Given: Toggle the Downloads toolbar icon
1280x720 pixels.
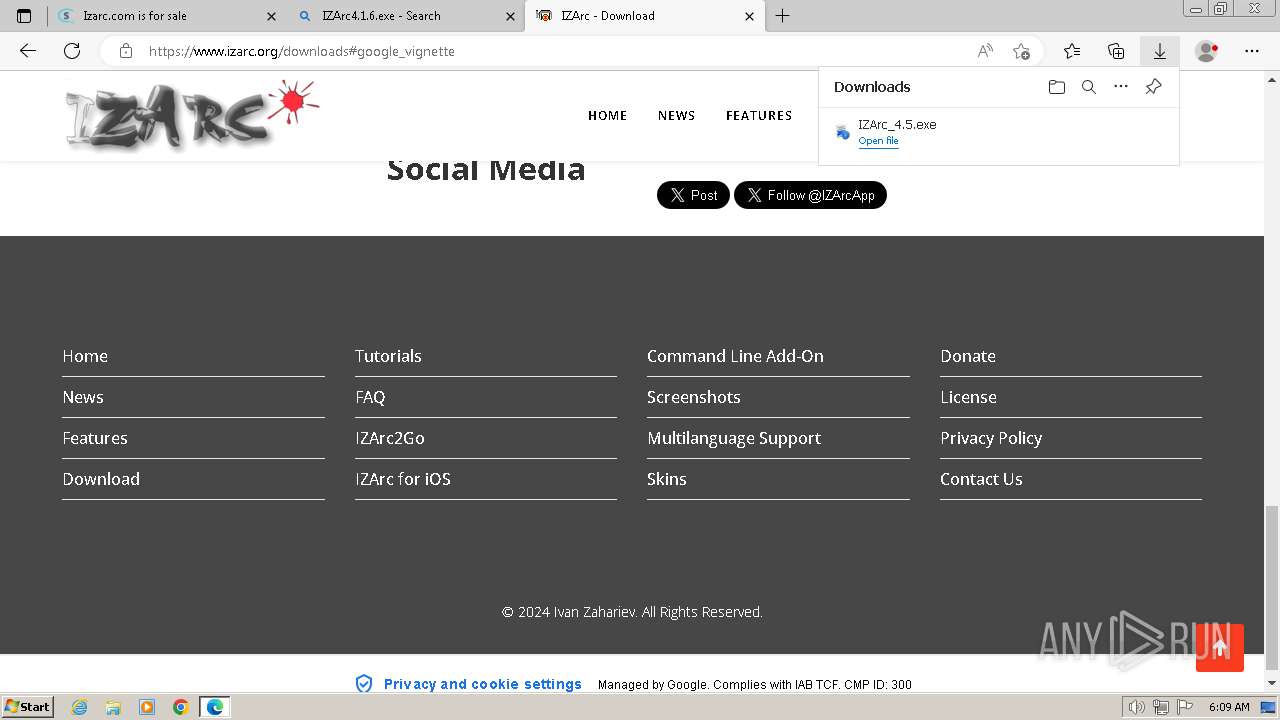Looking at the screenshot, I should point(1160,51).
